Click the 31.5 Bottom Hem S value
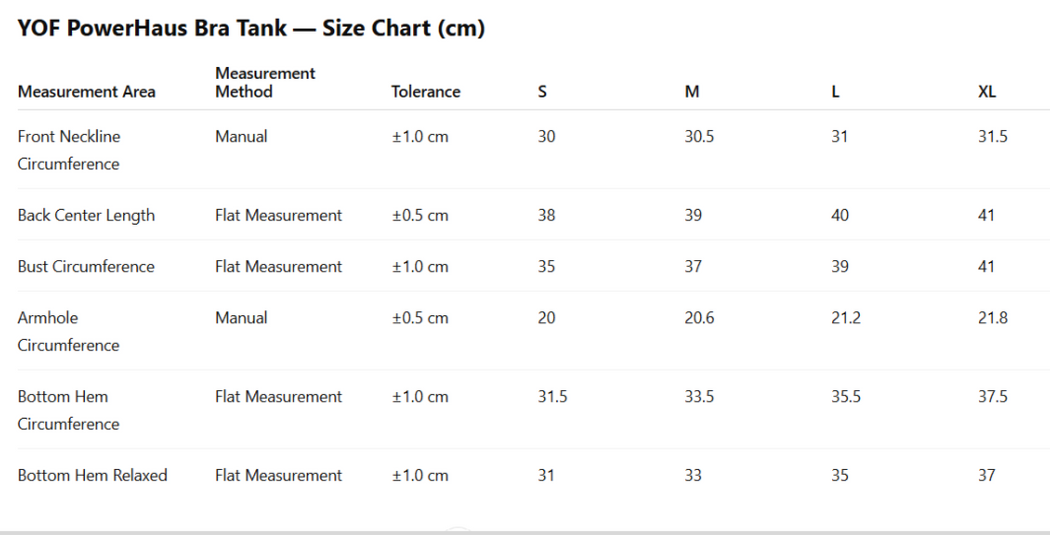The height and width of the screenshot is (535, 1050). pyautogui.click(x=552, y=397)
